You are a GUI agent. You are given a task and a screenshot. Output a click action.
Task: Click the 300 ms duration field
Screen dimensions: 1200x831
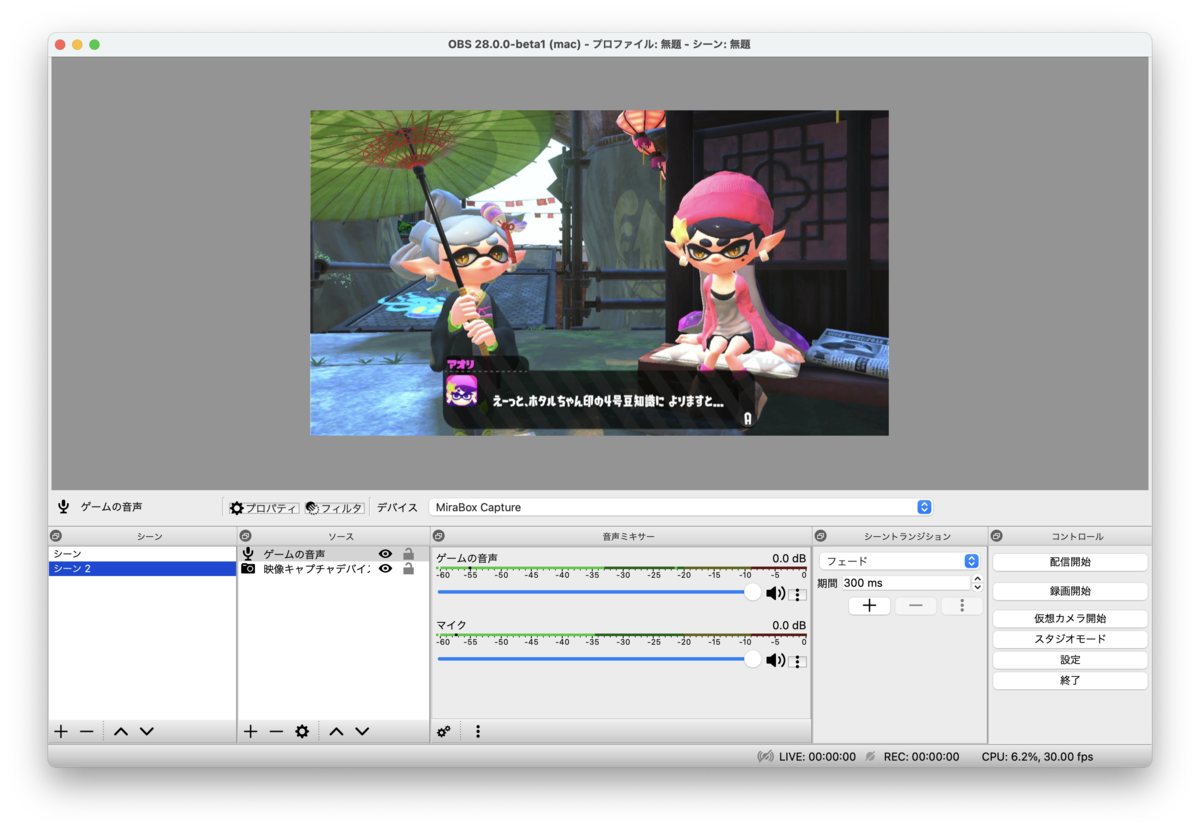pos(906,583)
